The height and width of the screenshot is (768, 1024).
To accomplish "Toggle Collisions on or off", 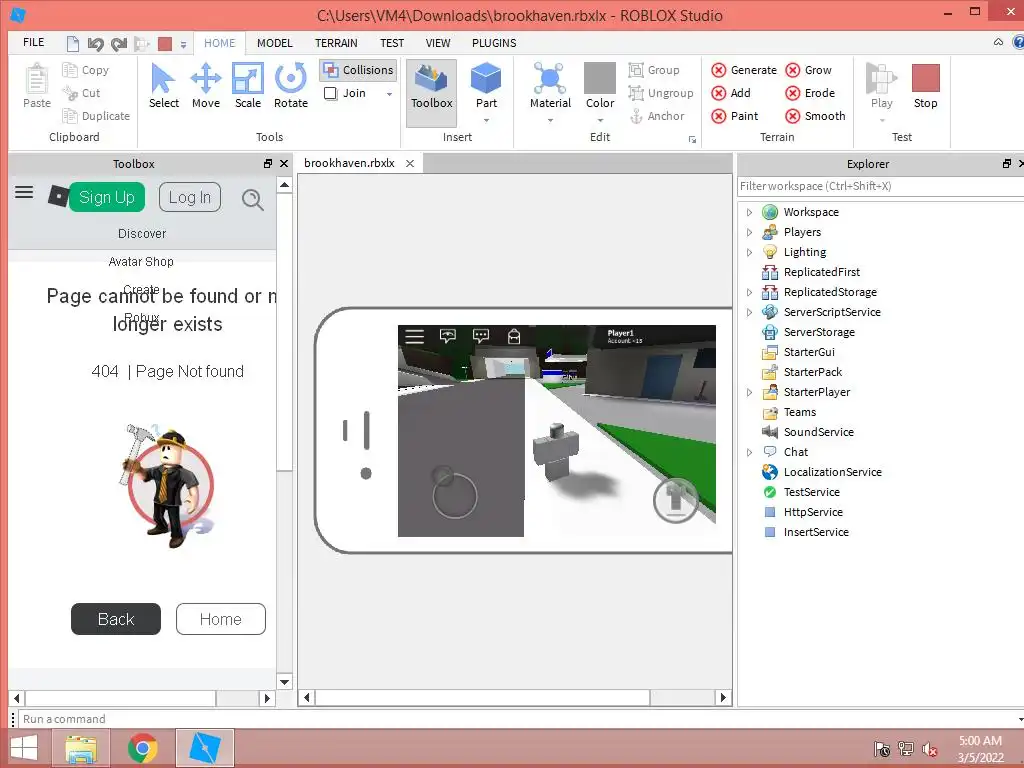I will [359, 70].
